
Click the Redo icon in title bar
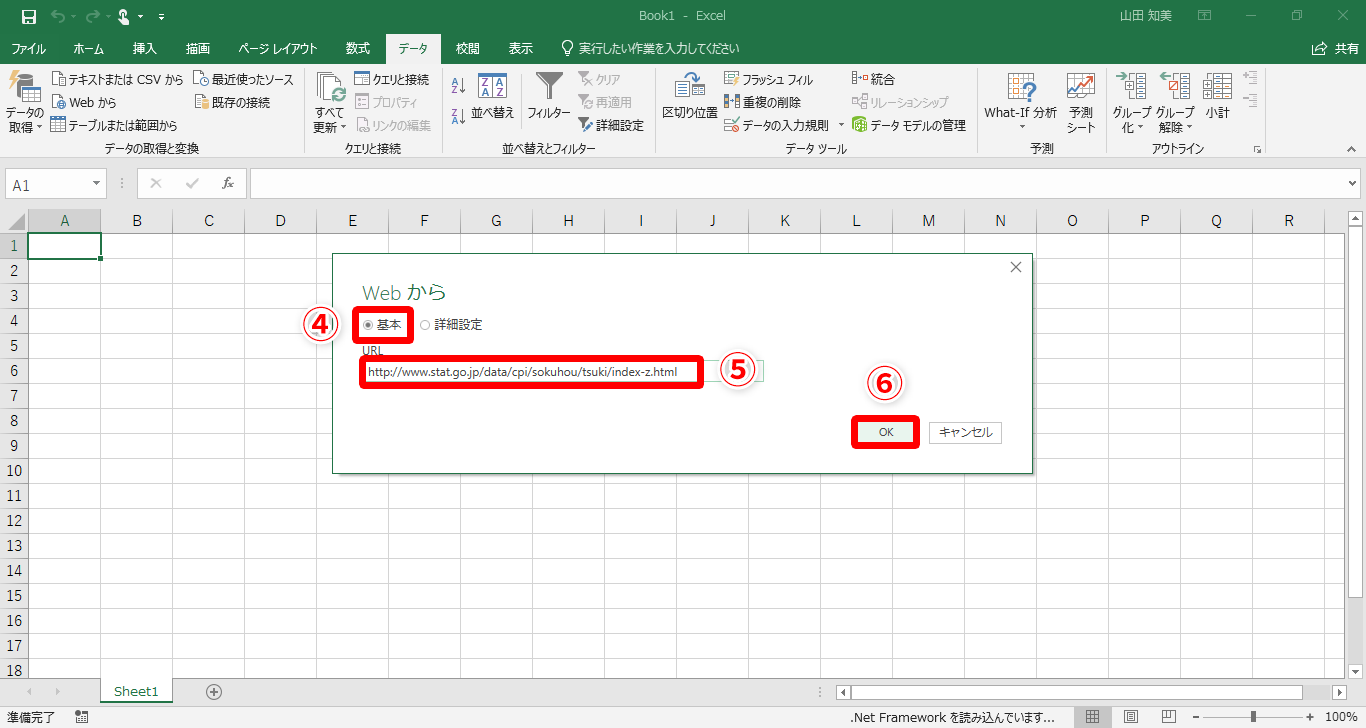[x=92, y=16]
